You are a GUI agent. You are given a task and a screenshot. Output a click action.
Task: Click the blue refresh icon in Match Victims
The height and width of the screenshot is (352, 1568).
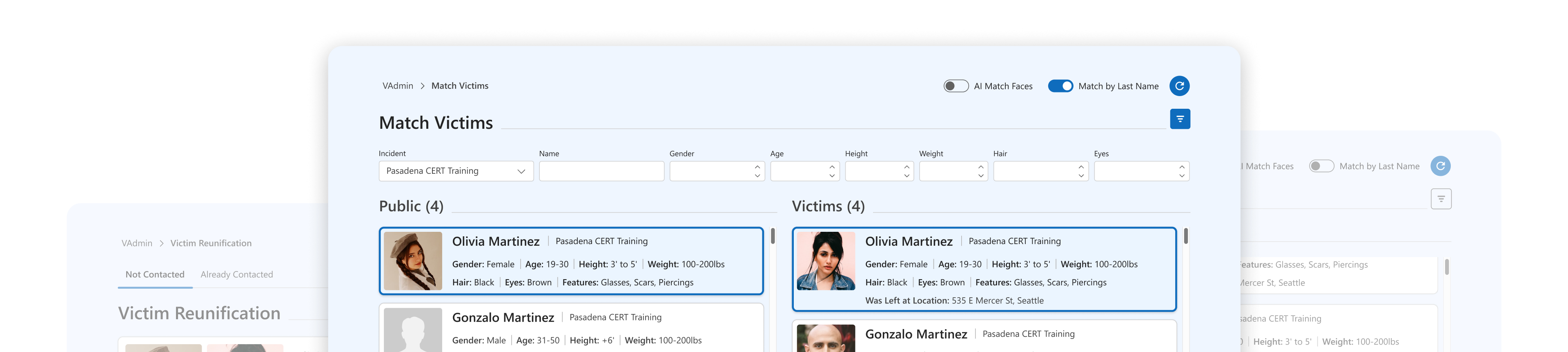[x=1179, y=86]
